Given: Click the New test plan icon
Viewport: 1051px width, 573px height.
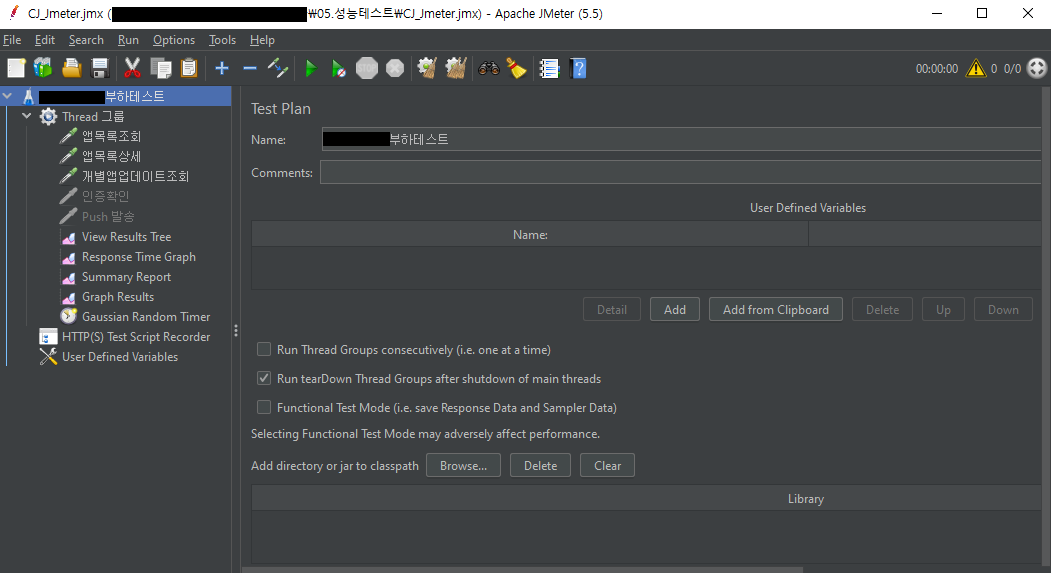Looking at the screenshot, I should click(x=16, y=68).
